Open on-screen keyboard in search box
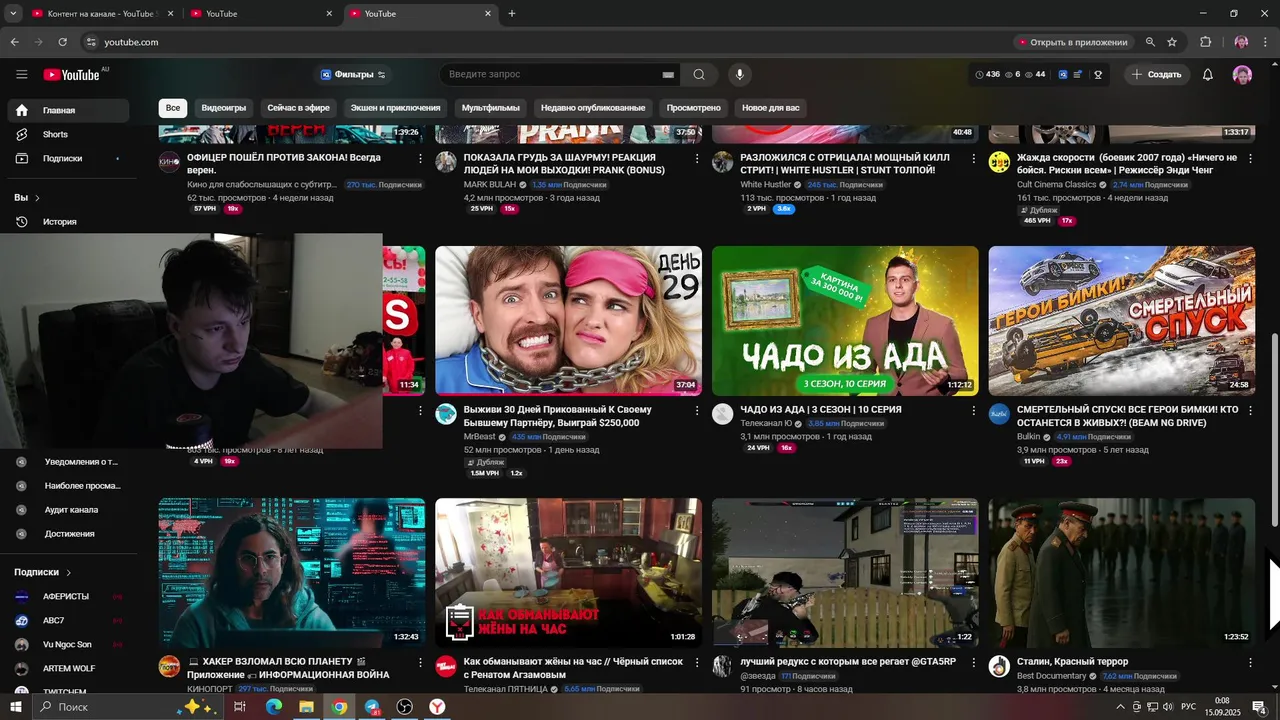This screenshot has height=720, width=1280. click(x=668, y=75)
